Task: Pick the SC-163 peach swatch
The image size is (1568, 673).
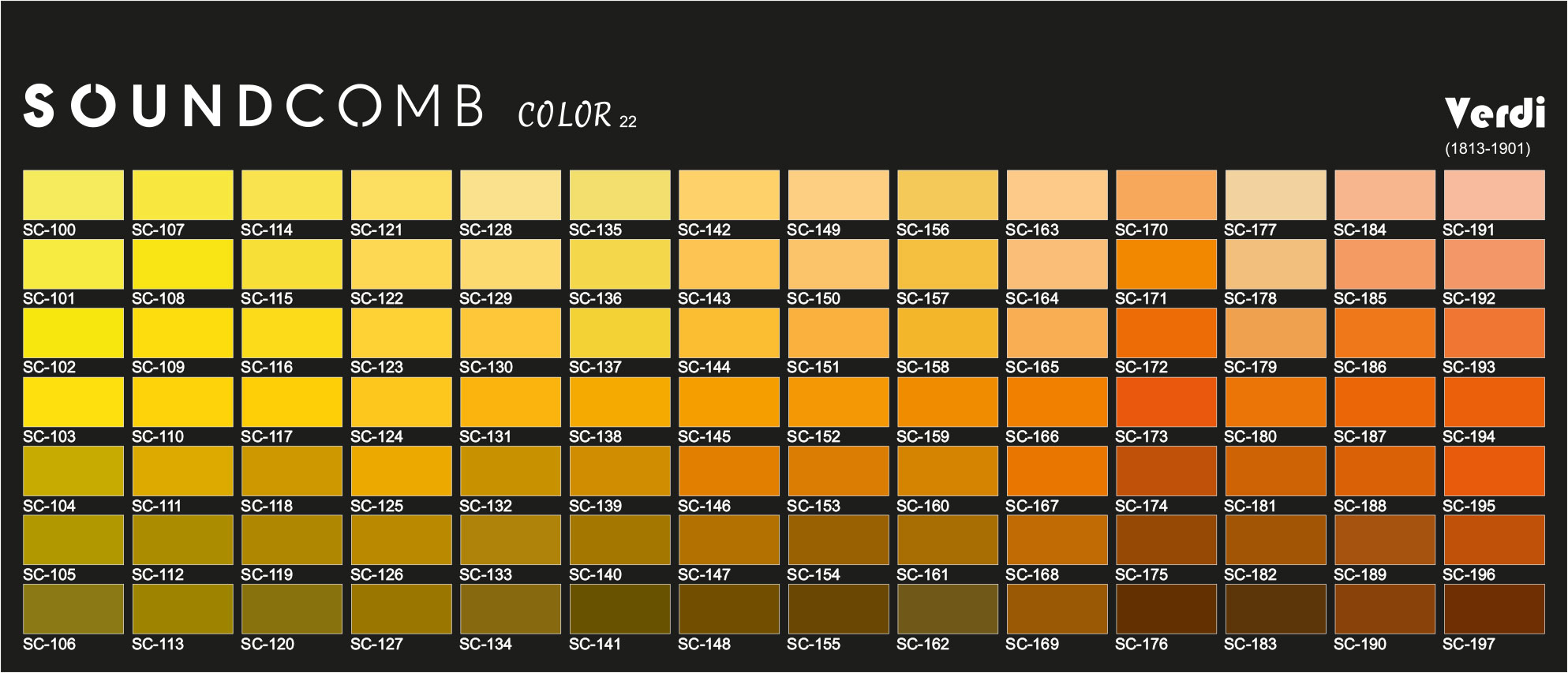Action: click(1057, 195)
